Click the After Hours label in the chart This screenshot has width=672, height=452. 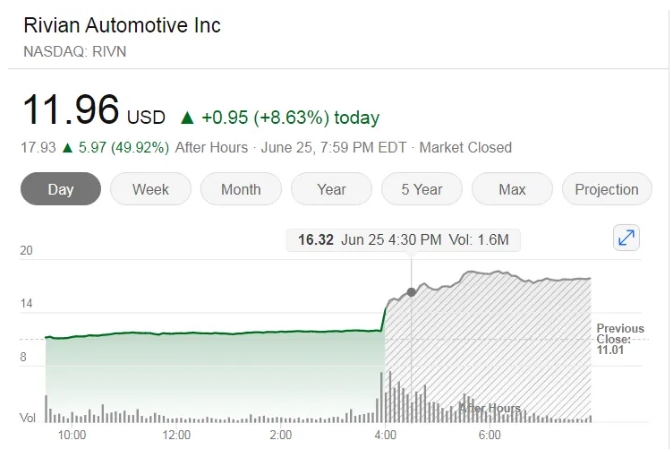point(489,408)
